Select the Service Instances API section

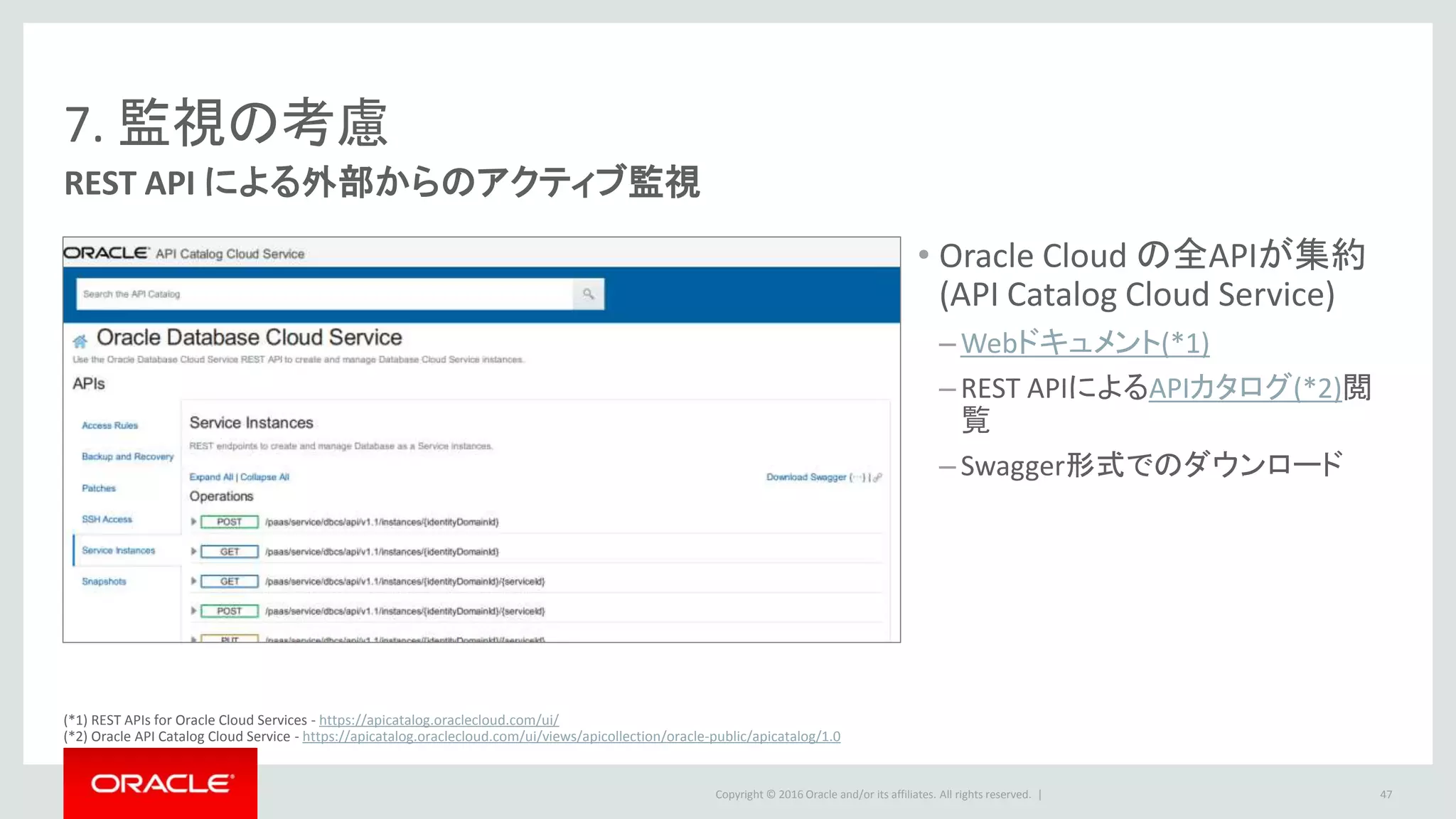[118, 550]
